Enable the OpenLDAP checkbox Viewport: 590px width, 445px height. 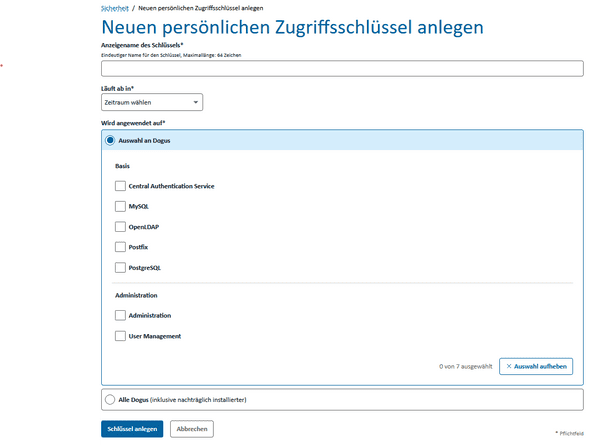[120, 226]
